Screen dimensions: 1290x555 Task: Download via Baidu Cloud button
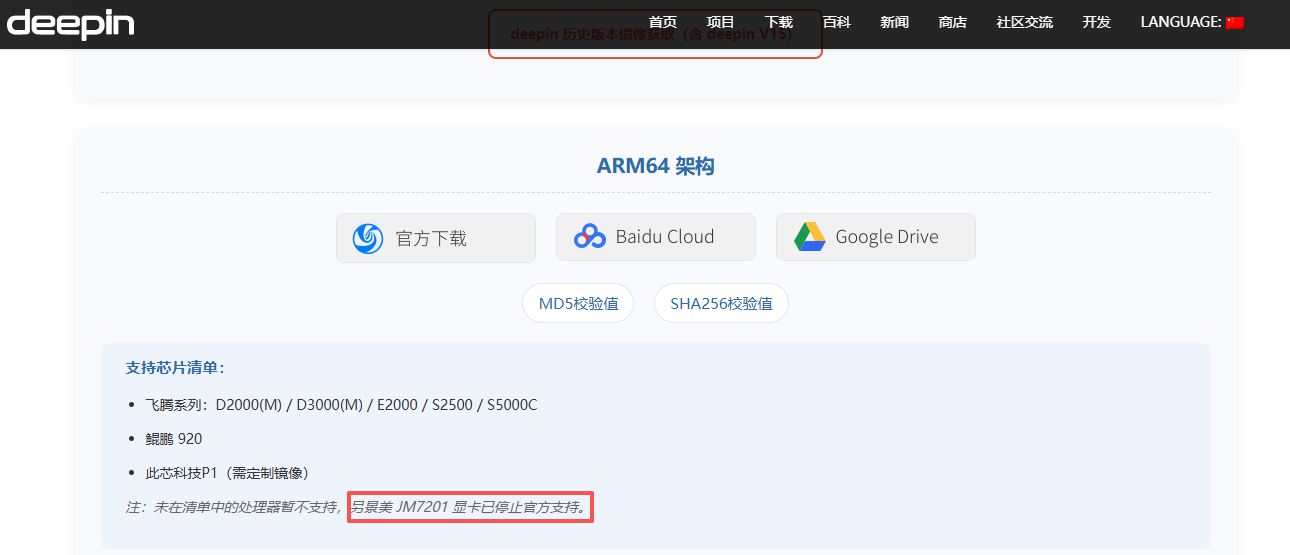point(656,238)
